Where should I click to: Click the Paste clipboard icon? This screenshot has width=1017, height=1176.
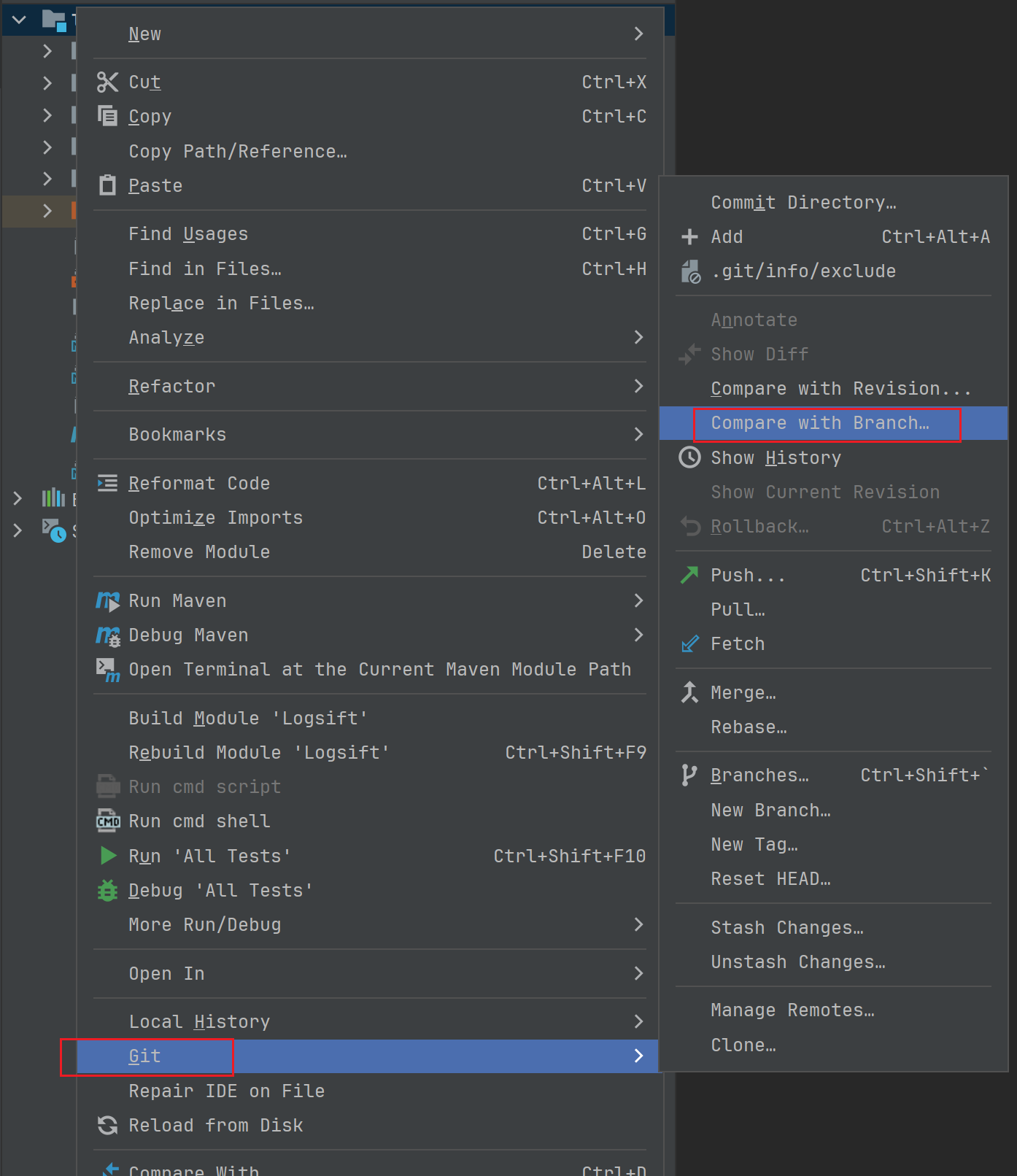(107, 185)
